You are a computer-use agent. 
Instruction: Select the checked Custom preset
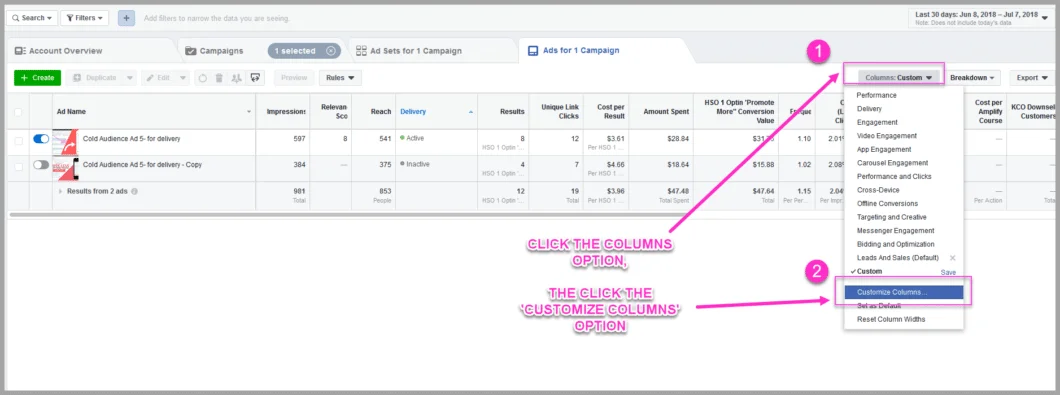(x=869, y=271)
